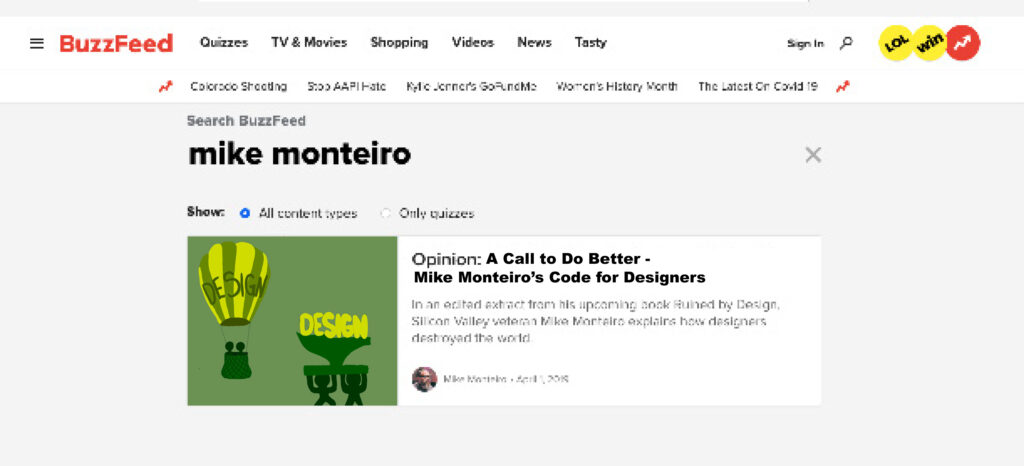Image resolution: width=1024 pixels, height=466 pixels.
Task: Click trending arrow after Covid-19 link
Action: click(843, 86)
